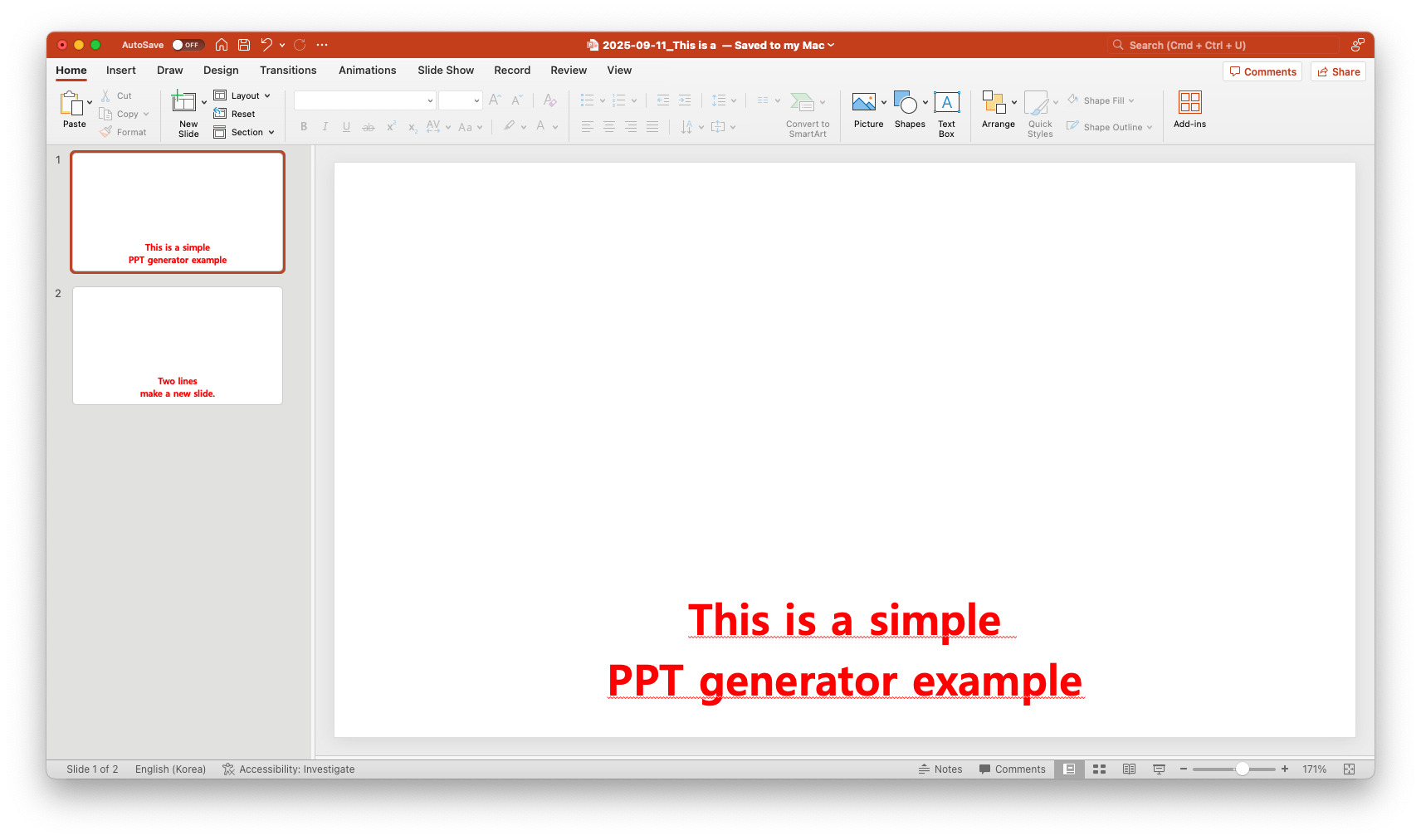Insert a Text Box from the ribbon
Viewport: 1421px width, 840px height.
pyautogui.click(x=946, y=110)
